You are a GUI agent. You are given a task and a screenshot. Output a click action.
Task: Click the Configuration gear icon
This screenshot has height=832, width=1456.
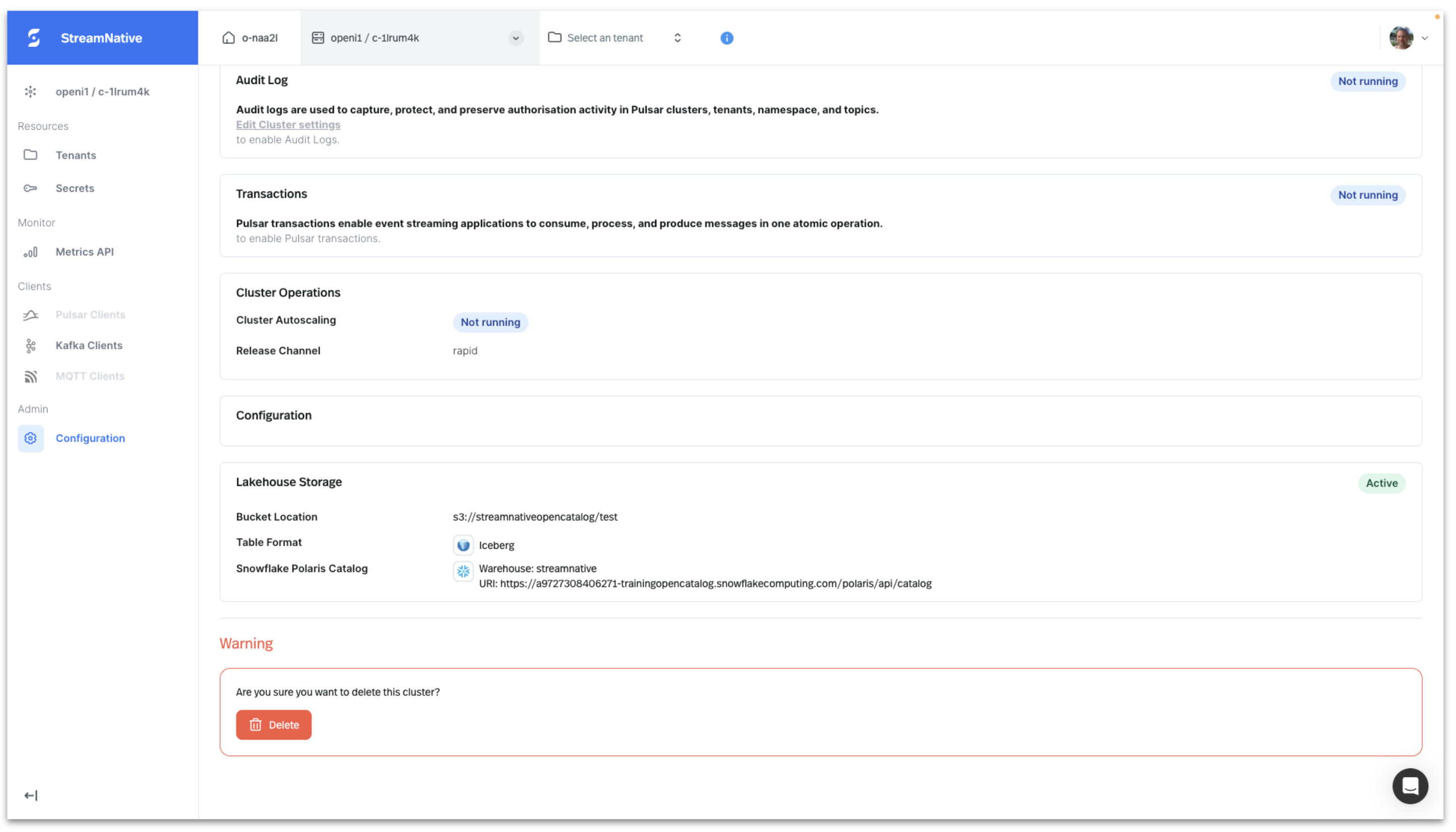pos(30,438)
